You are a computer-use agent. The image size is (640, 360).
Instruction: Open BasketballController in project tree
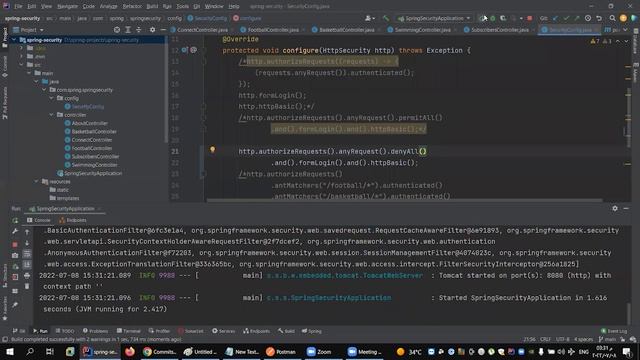[x=94, y=131]
